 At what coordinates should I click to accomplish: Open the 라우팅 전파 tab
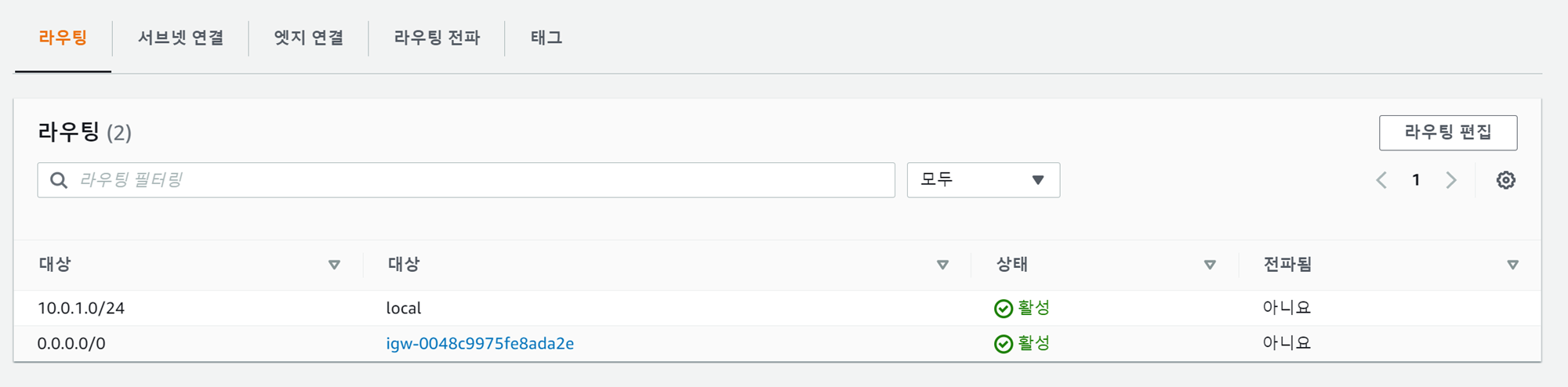click(x=437, y=38)
